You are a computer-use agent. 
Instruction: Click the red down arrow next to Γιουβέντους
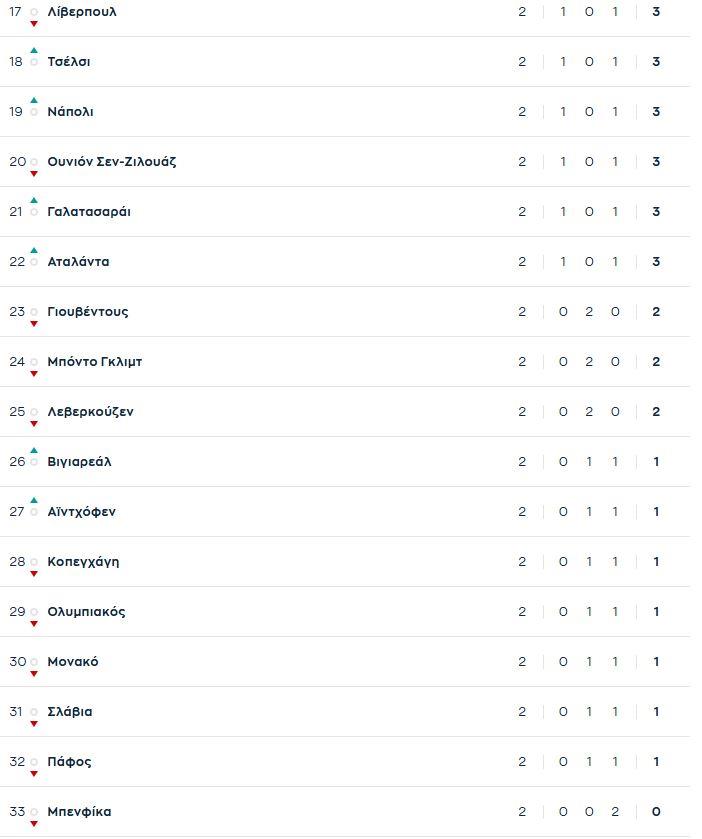[x=34, y=323]
